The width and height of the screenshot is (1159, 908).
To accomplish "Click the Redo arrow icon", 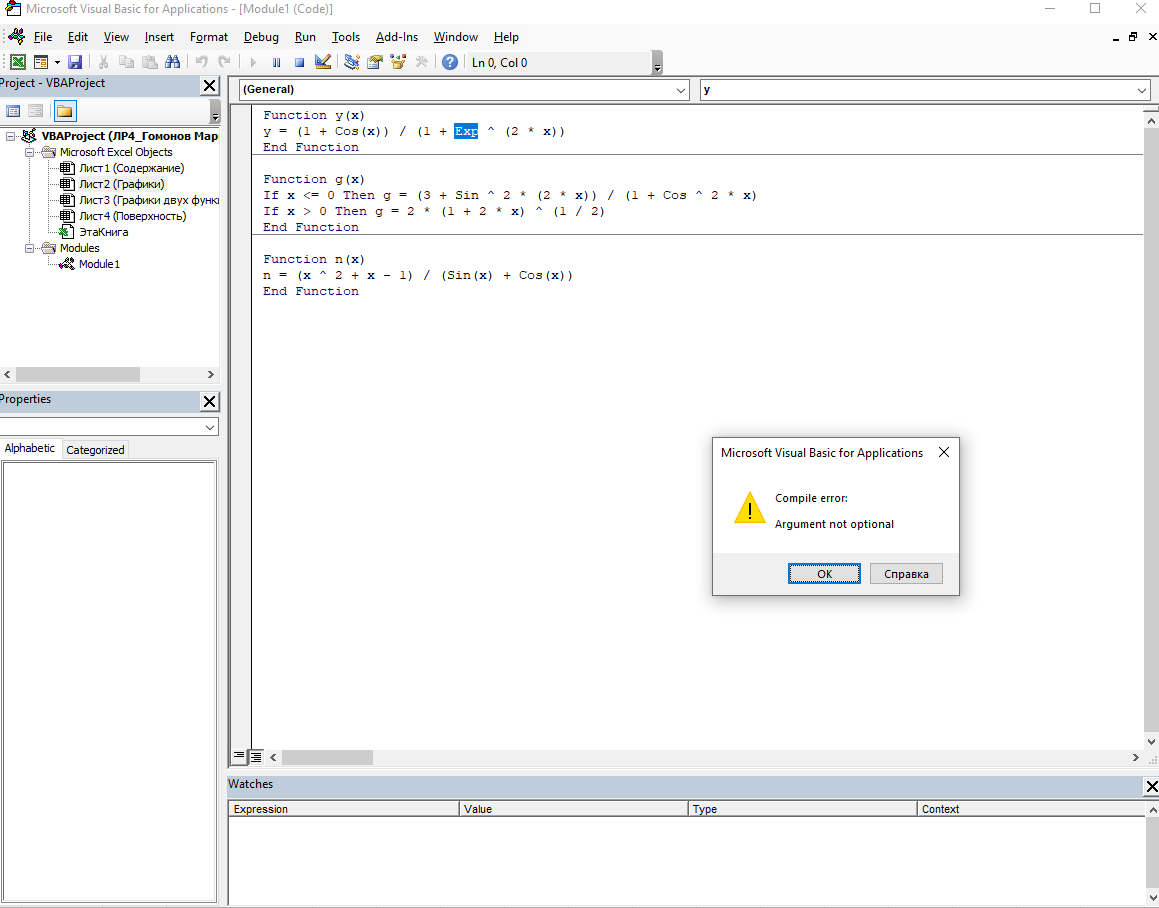I will (224, 63).
